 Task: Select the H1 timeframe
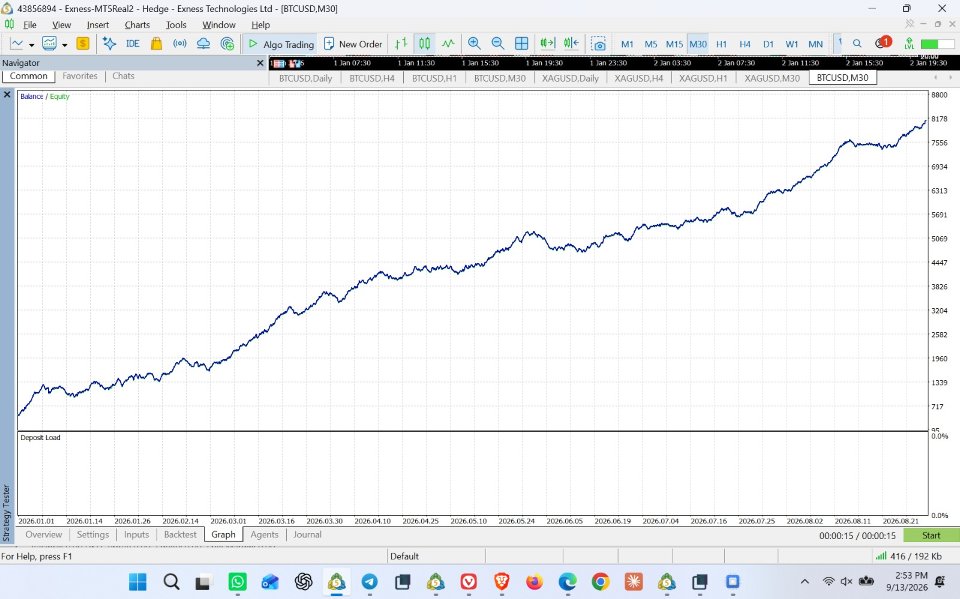click(x=721, y=44)
